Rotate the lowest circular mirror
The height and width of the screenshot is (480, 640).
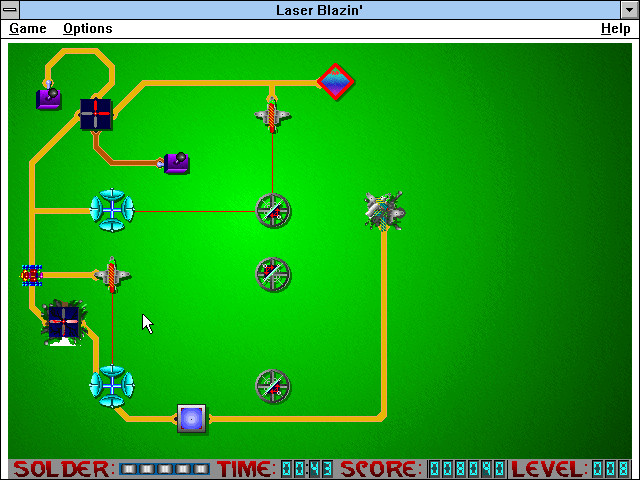point(273,387)
